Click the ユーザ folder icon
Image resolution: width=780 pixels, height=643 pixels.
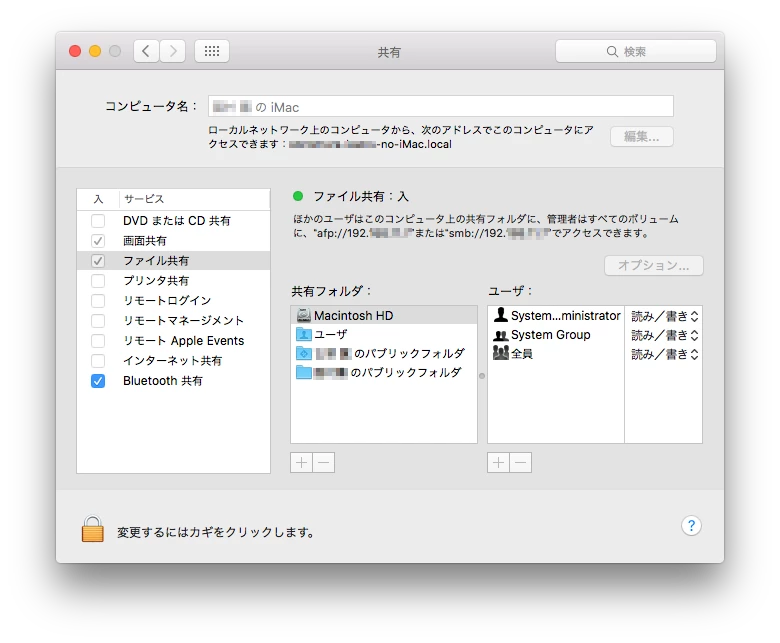[x=303, y=334]
